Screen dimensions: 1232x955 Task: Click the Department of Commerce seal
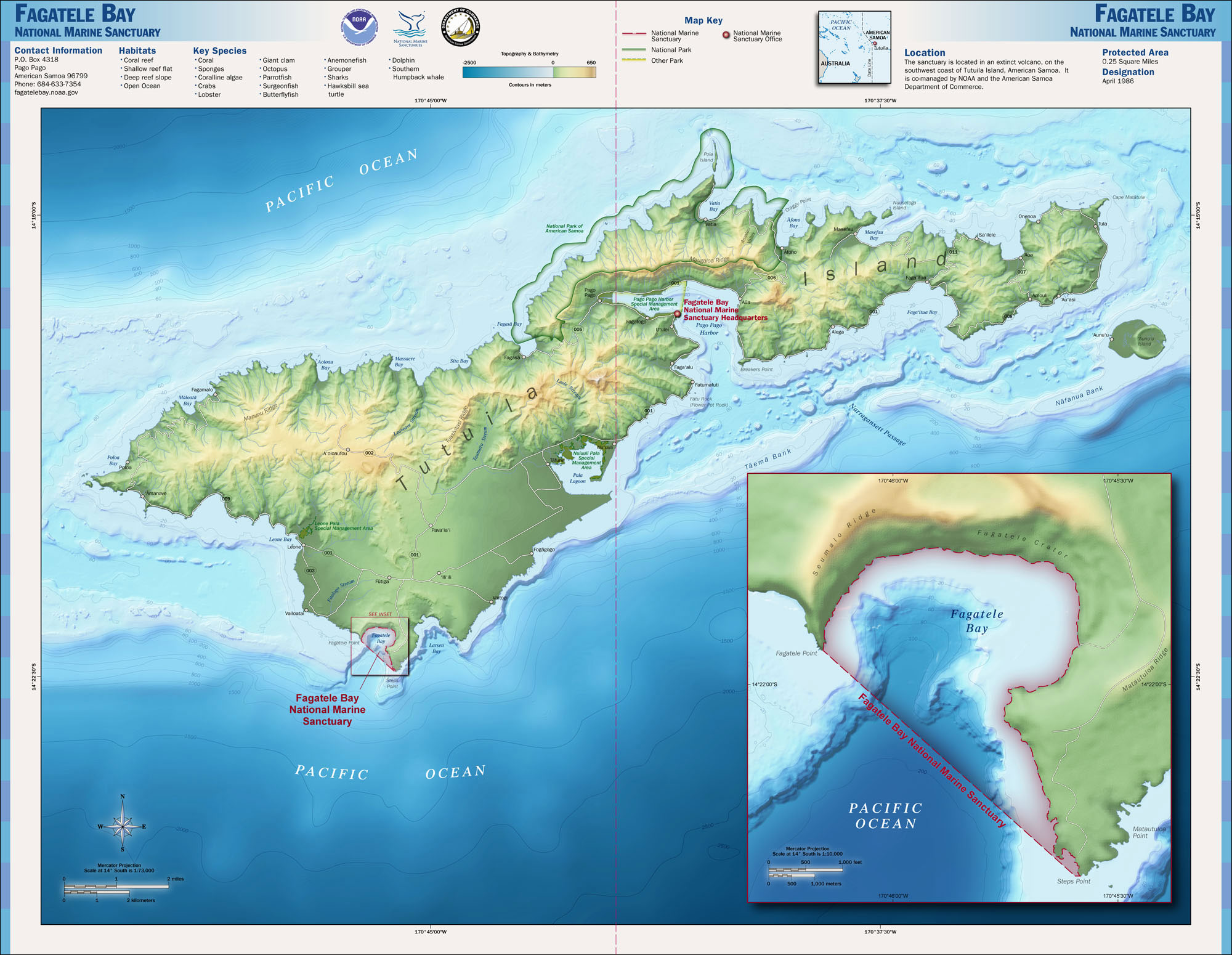pyautogui.click(x=460, y=27)
